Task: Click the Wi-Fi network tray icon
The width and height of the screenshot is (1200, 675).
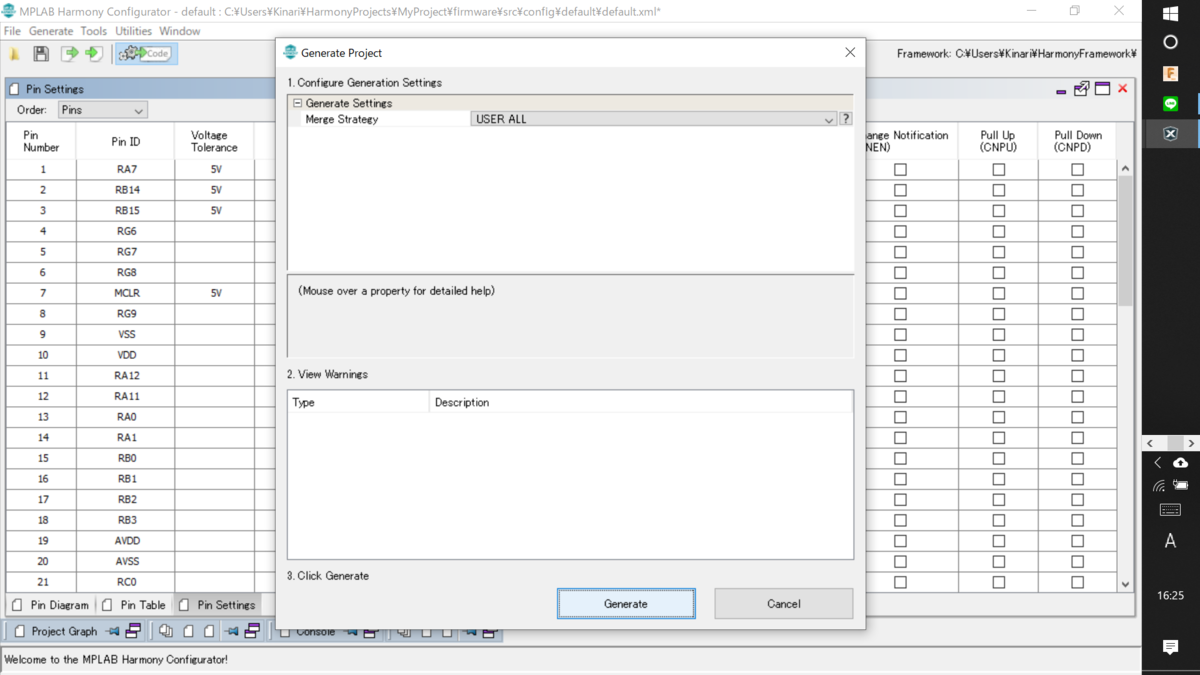Action: (1159, 486)
